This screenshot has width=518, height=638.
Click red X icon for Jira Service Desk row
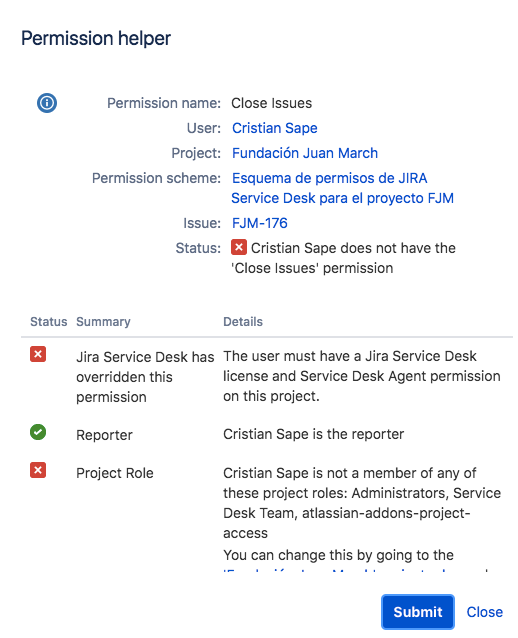click(38, 354)
